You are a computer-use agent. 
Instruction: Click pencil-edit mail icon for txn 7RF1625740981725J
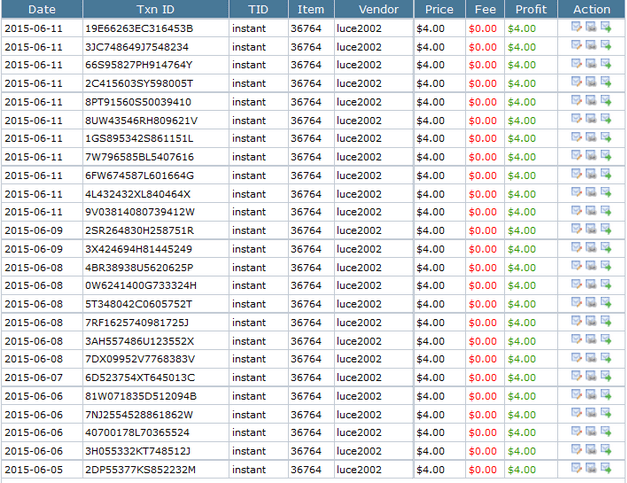tap(576, 321)
